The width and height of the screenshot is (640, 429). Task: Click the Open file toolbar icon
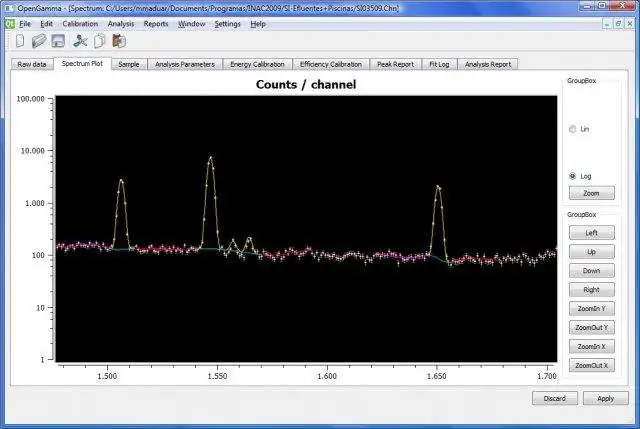point(39,41)
